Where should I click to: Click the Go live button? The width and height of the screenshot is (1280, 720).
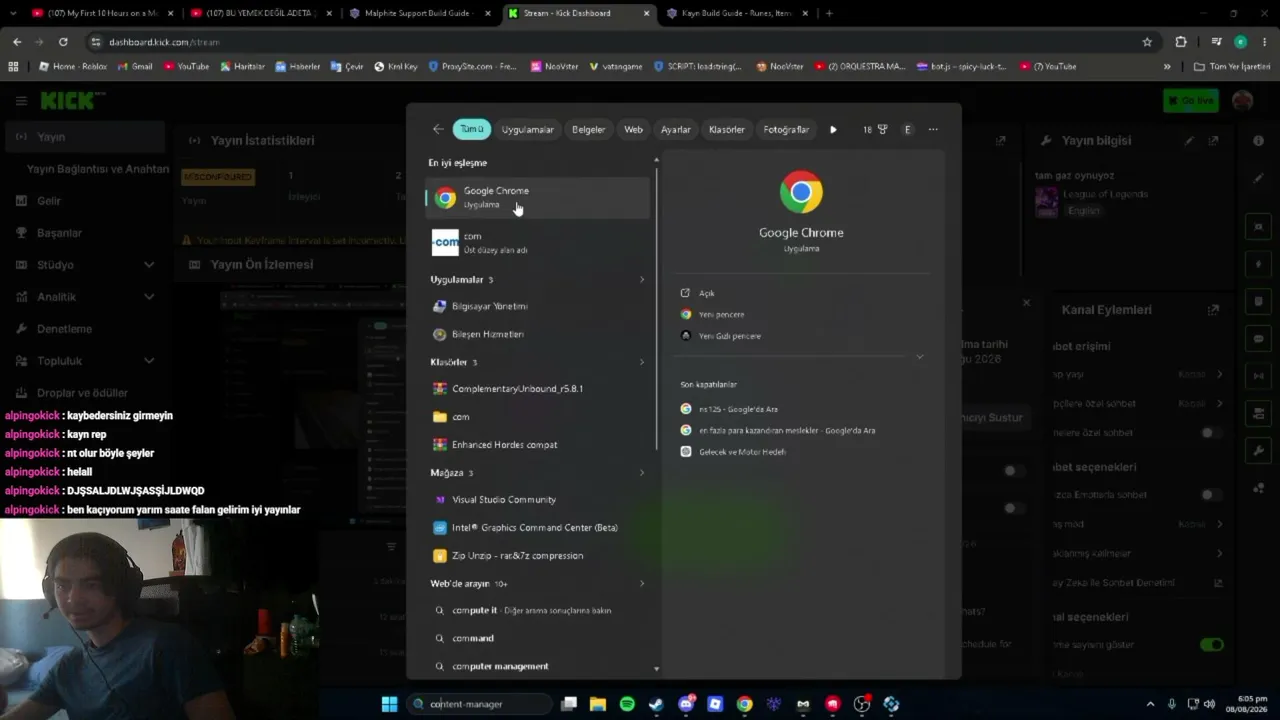[x=1190, y=100]
